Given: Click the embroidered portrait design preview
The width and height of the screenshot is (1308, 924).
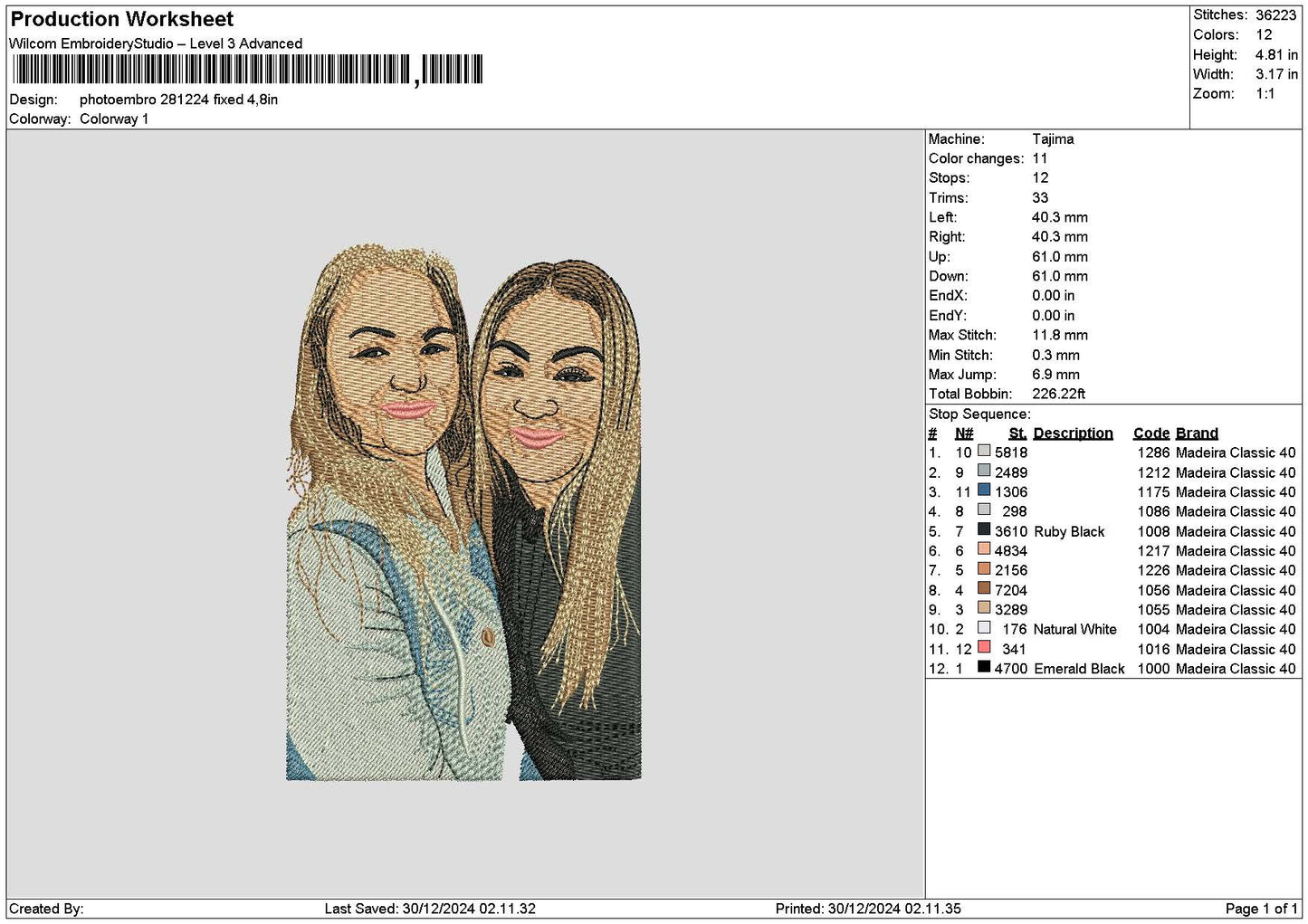Looking at the screenshot, I should pos(464,511).
